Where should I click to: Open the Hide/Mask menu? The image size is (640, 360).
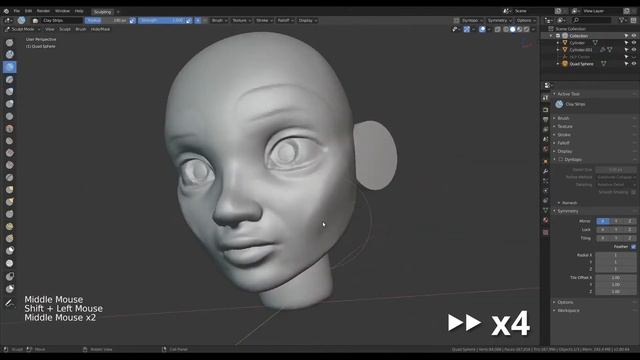[x=100, y=29]
